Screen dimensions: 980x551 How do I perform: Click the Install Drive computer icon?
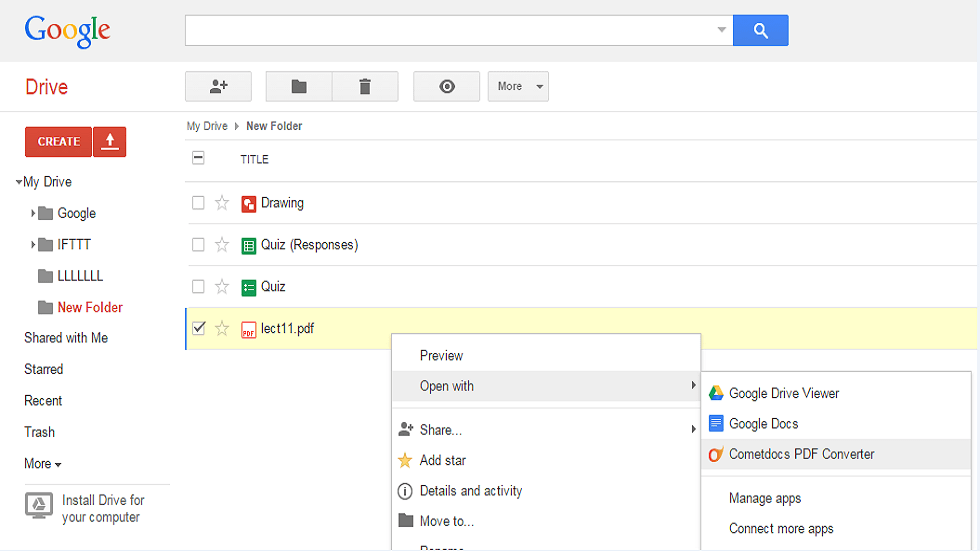point(39,505)
